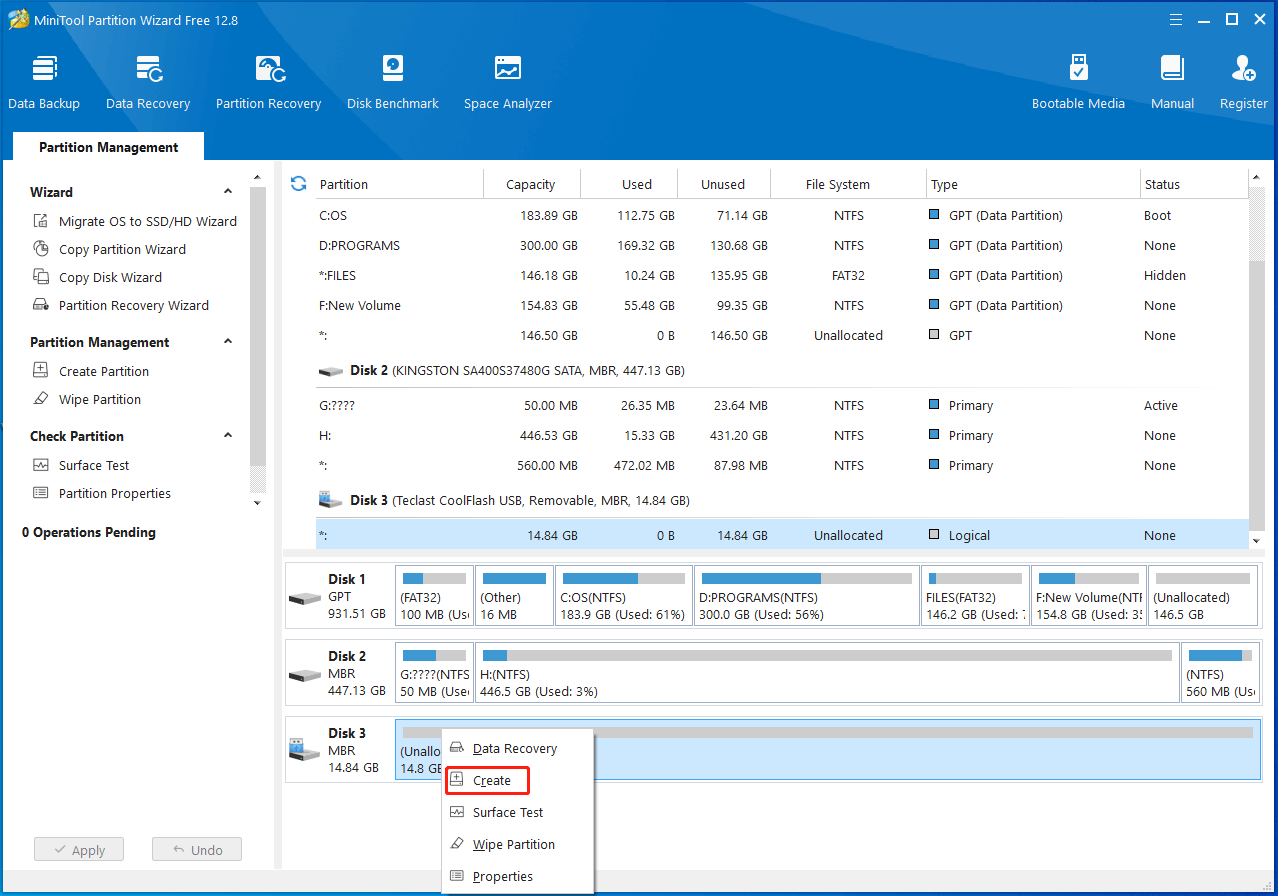Switch to the Partition Management tab

108,147
